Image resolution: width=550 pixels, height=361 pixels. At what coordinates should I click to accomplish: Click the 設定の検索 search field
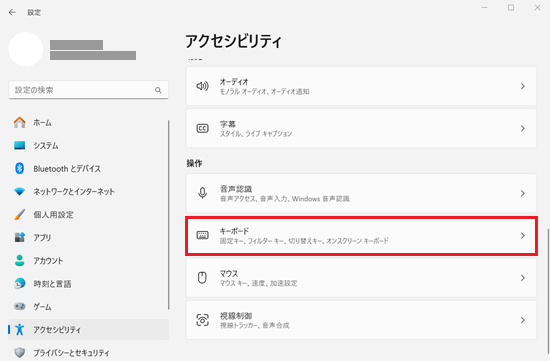(88, 90)
